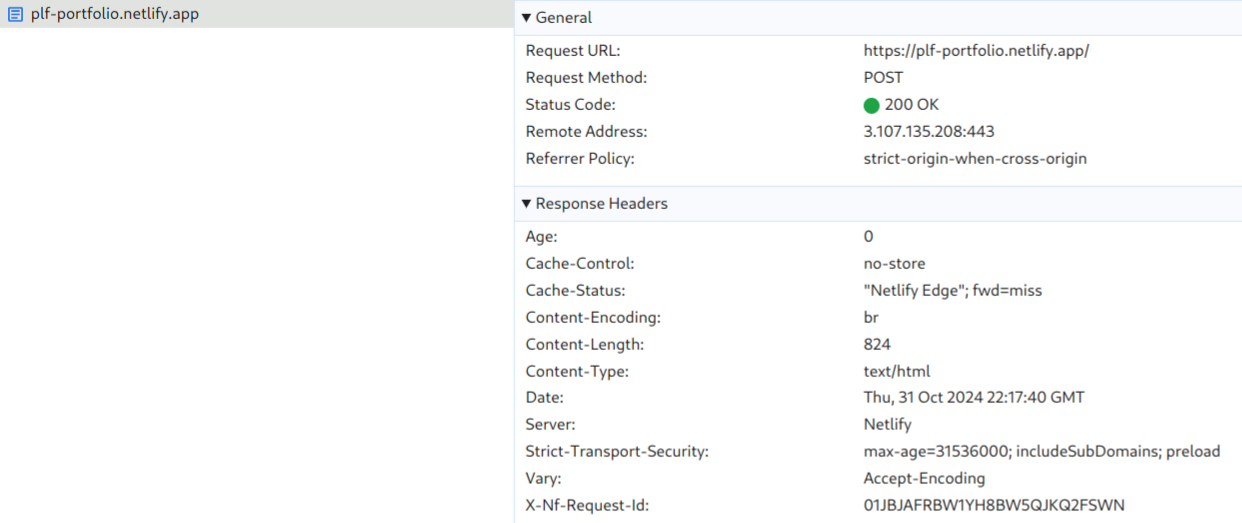Click the document icon beside plf-portfolio.netlify.app
Viewport: 1242px width, 523px height.
15,14
